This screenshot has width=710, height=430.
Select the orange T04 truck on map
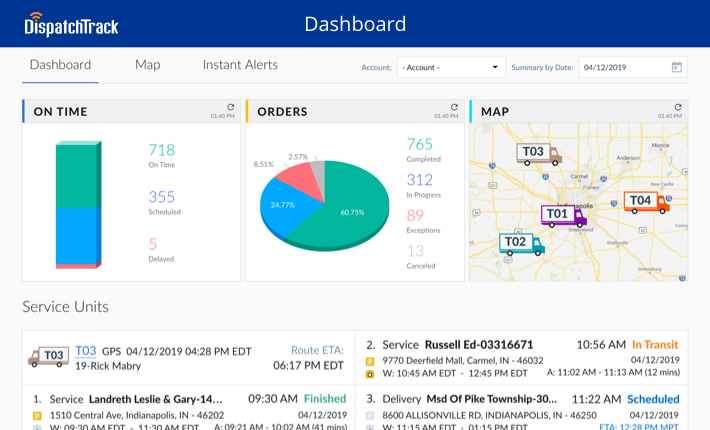click(645, 202)
